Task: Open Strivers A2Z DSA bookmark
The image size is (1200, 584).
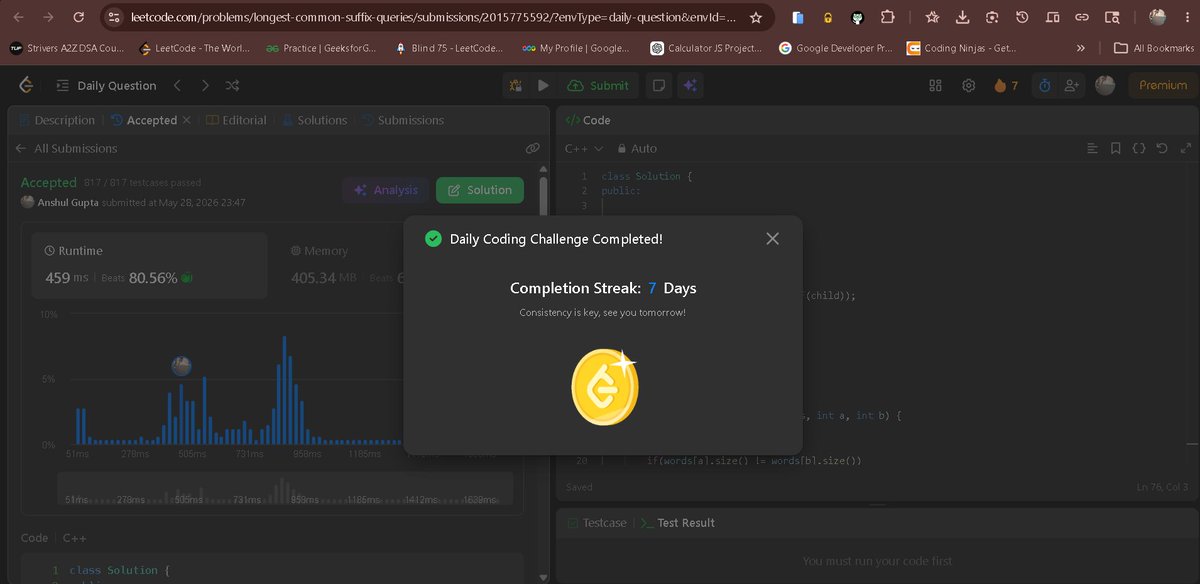Action: [66, 48]
